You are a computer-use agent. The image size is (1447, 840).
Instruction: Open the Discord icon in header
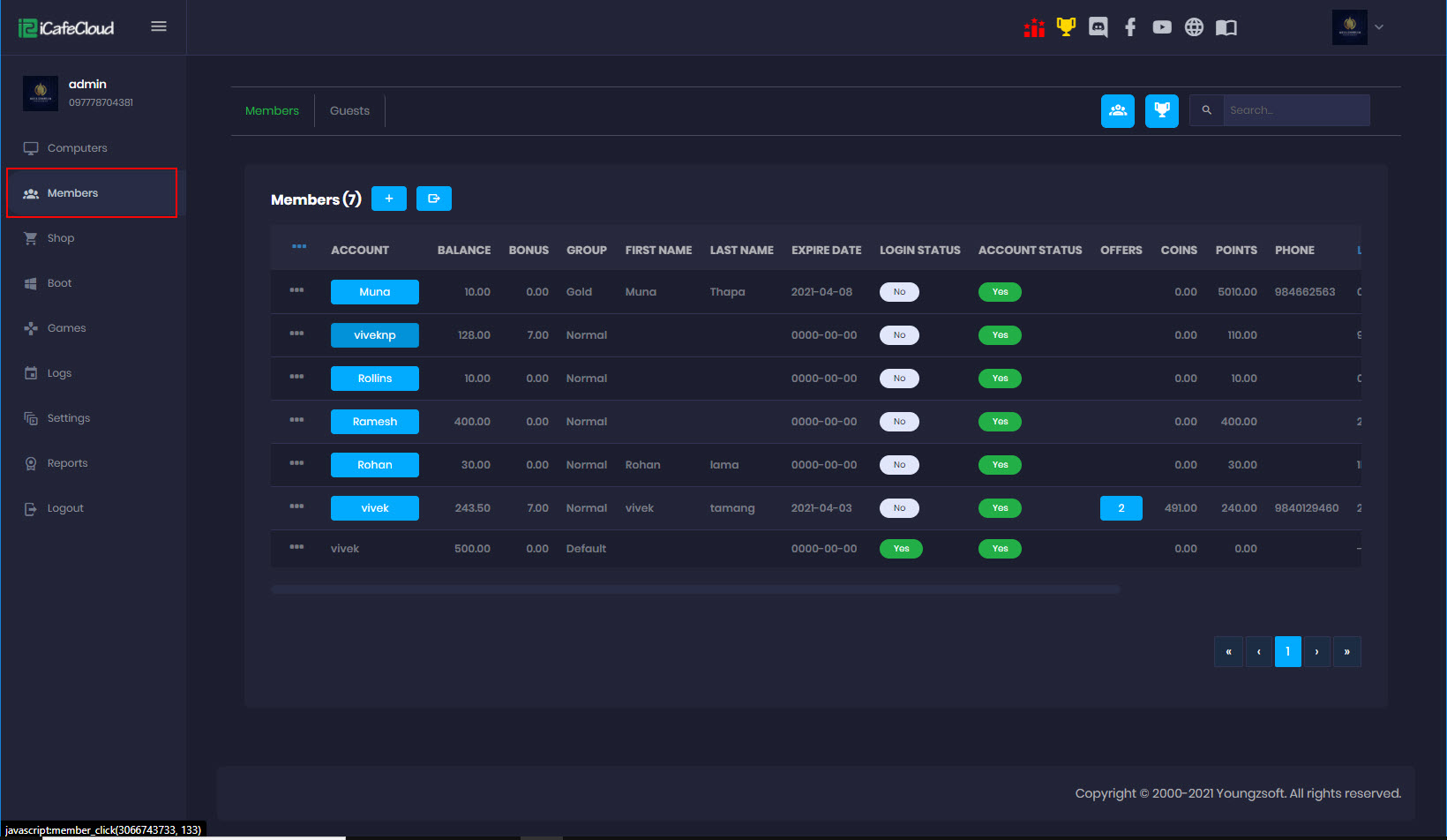[1098, 27]
